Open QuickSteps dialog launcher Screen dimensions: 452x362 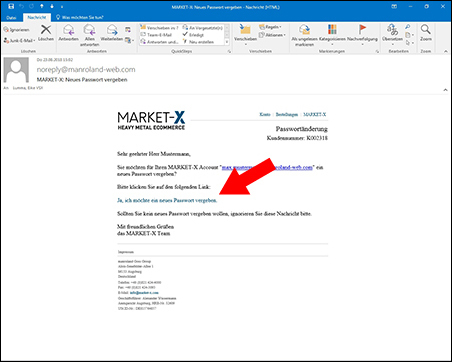tap(229, 51)
